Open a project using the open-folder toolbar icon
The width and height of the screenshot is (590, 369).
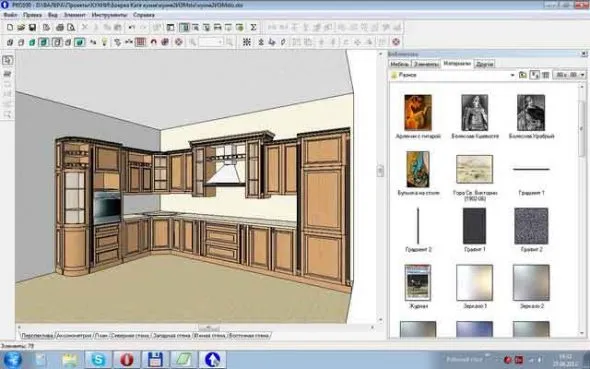(21, 27)
